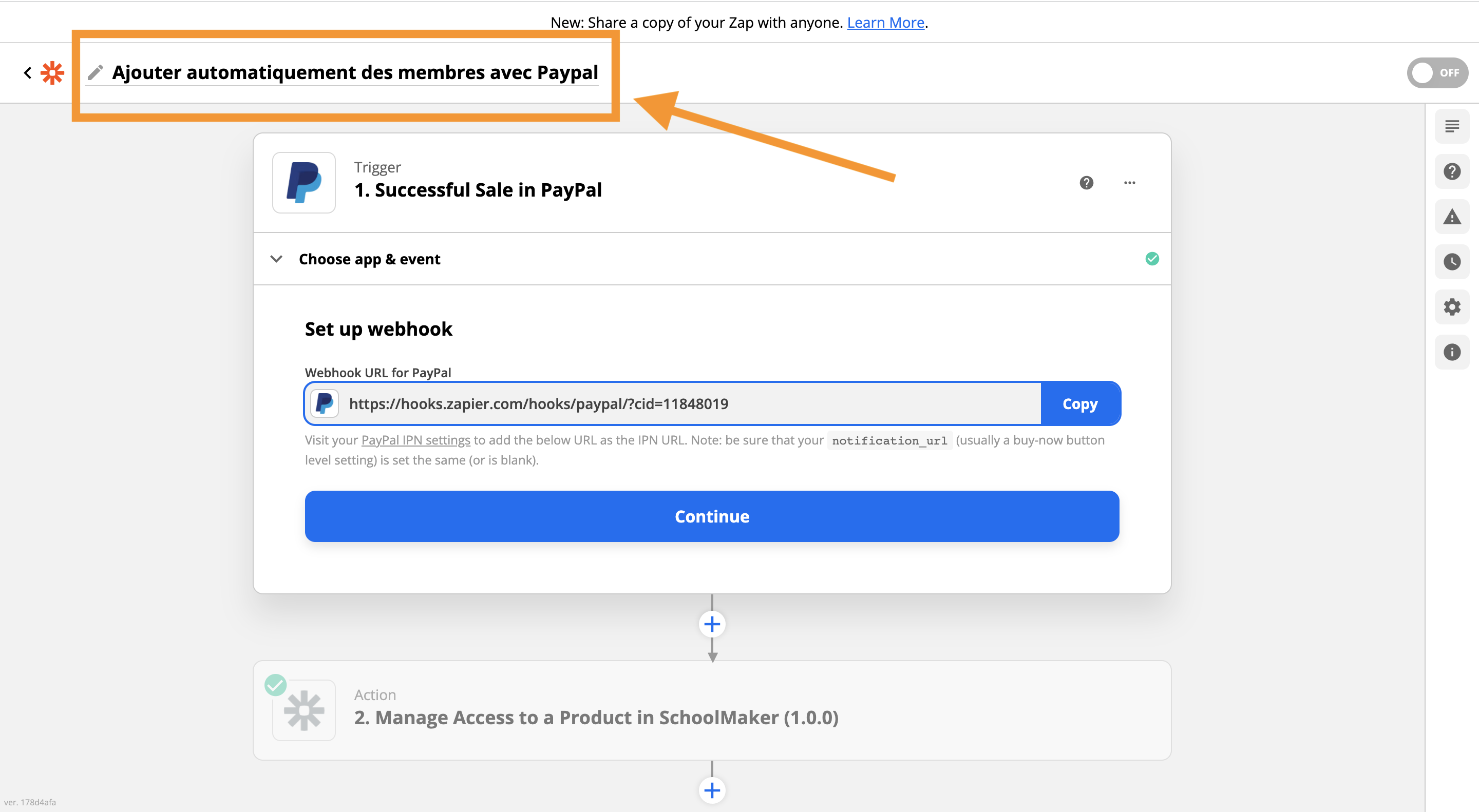The image size is (1479, 812).
Task: Open the sidebar warning alerts icon
Action: click(1451, 217)
